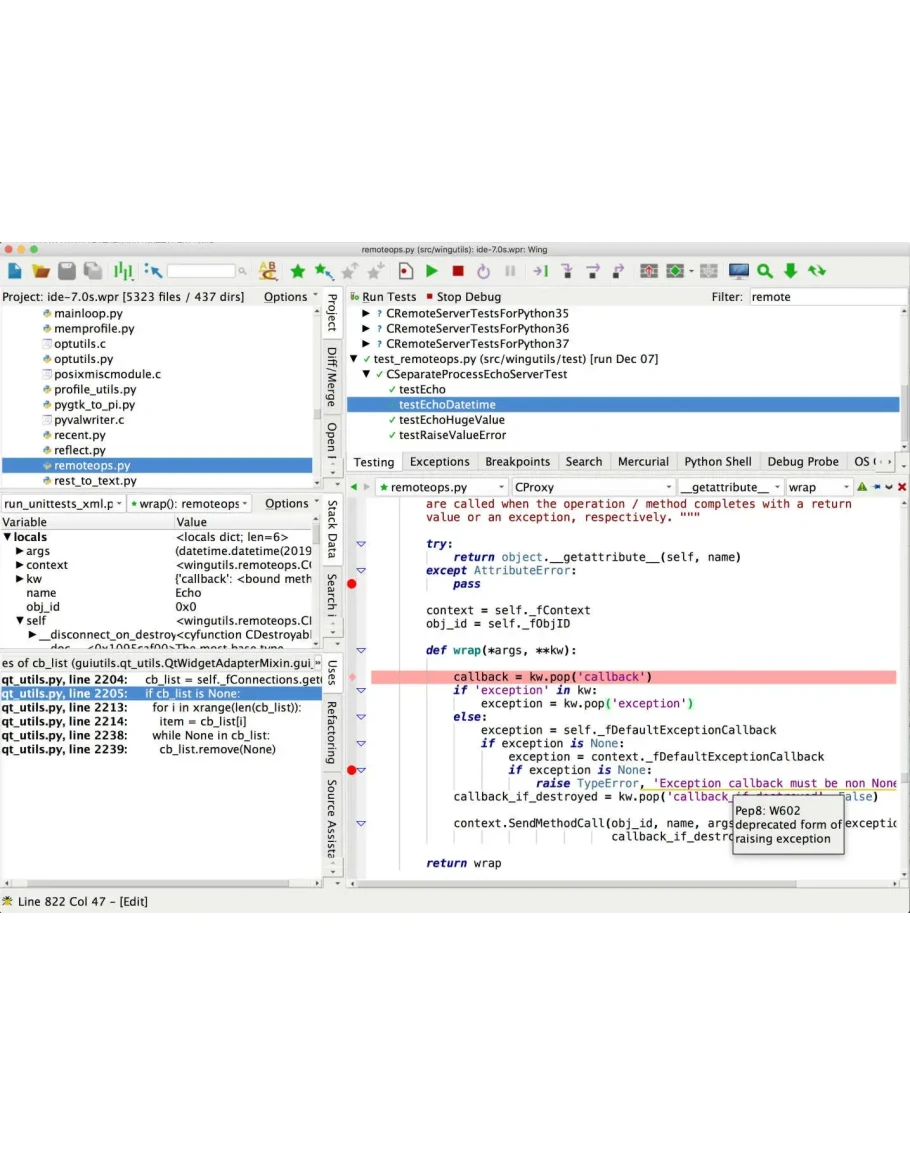910x1155 pixels.
Task: Click the test Filter input field
Action: pos(828,297)
